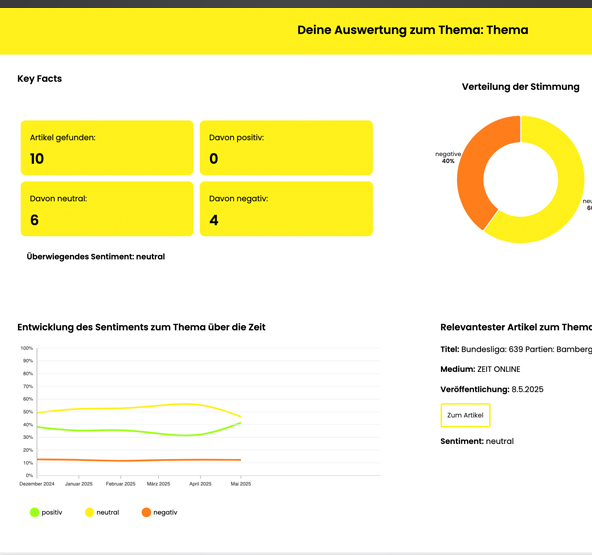
Task: Open the Zum Artikel button
Action: coord(465,415)
